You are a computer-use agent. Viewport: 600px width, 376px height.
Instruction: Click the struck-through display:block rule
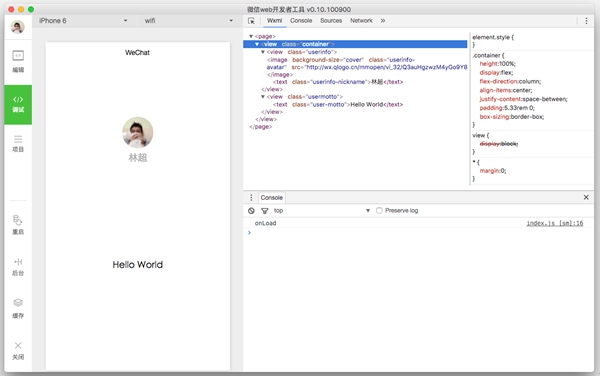click(499, 144)
